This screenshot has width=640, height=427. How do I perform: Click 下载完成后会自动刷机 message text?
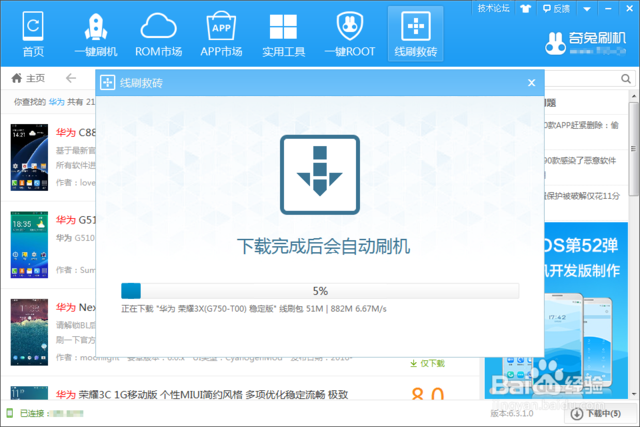(324, 247)
